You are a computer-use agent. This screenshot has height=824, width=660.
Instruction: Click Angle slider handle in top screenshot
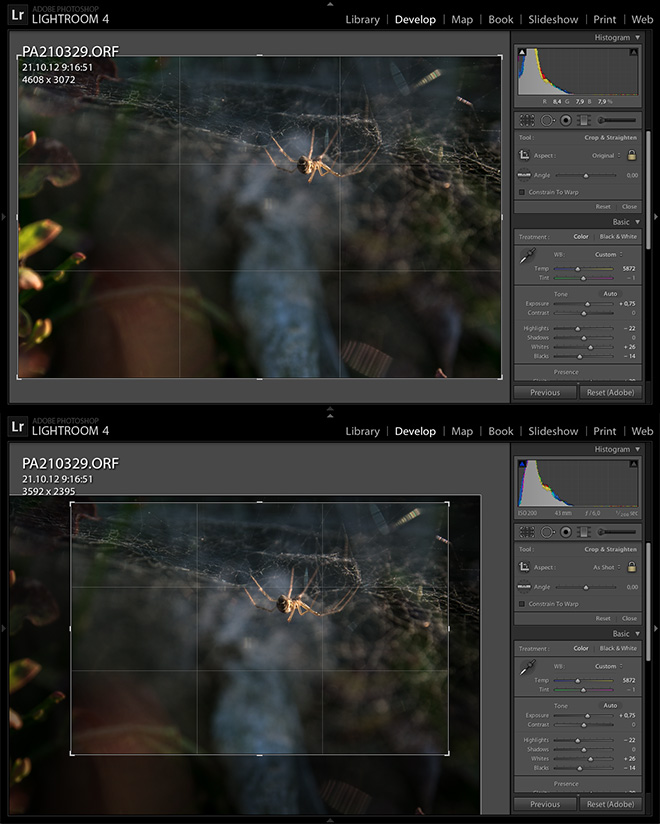[586, 176]
